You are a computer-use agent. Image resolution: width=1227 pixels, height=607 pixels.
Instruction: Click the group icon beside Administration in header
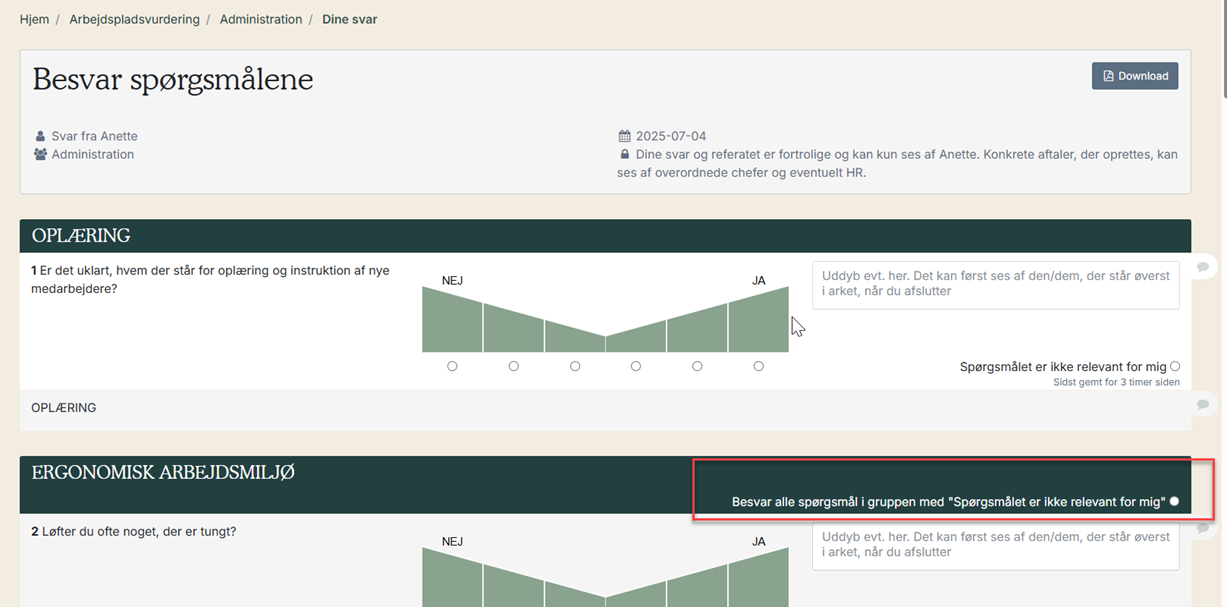pyautogui.click(x=40, y=155)
